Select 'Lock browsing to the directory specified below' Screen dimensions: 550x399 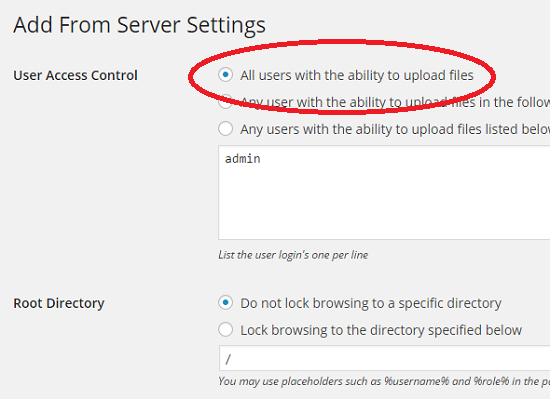click(225, 330)
